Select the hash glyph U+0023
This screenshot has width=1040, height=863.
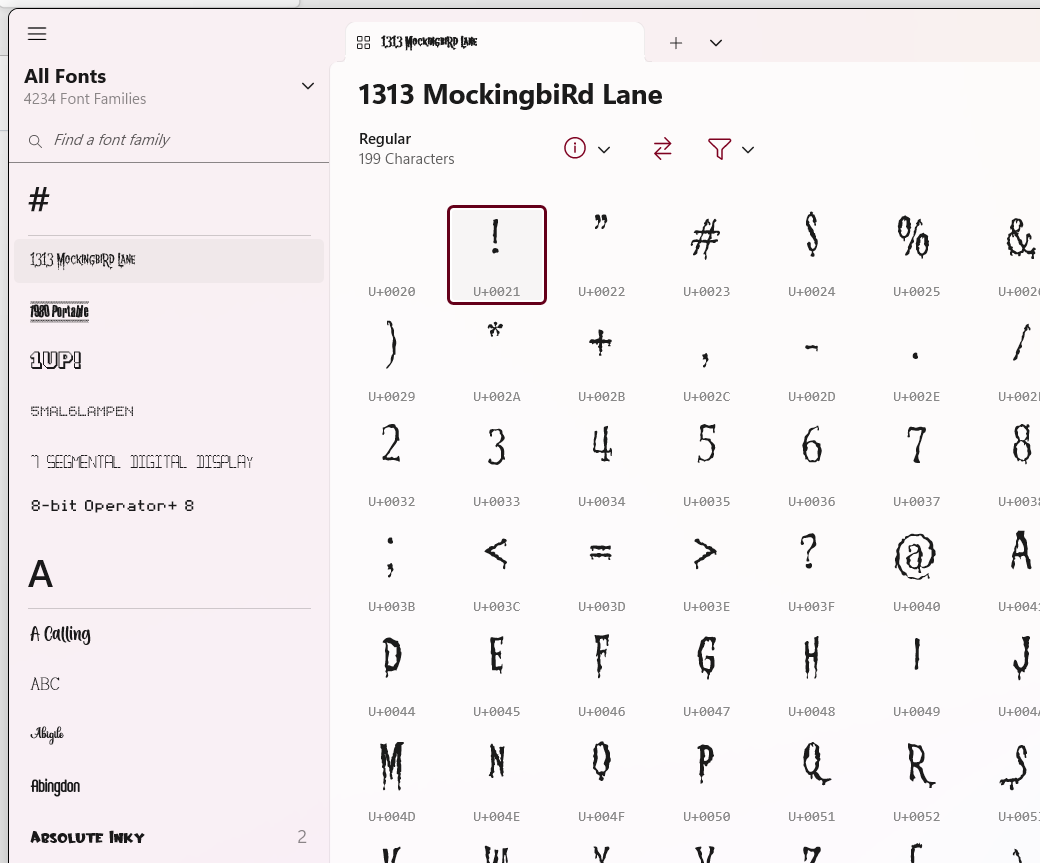[706, 255]
